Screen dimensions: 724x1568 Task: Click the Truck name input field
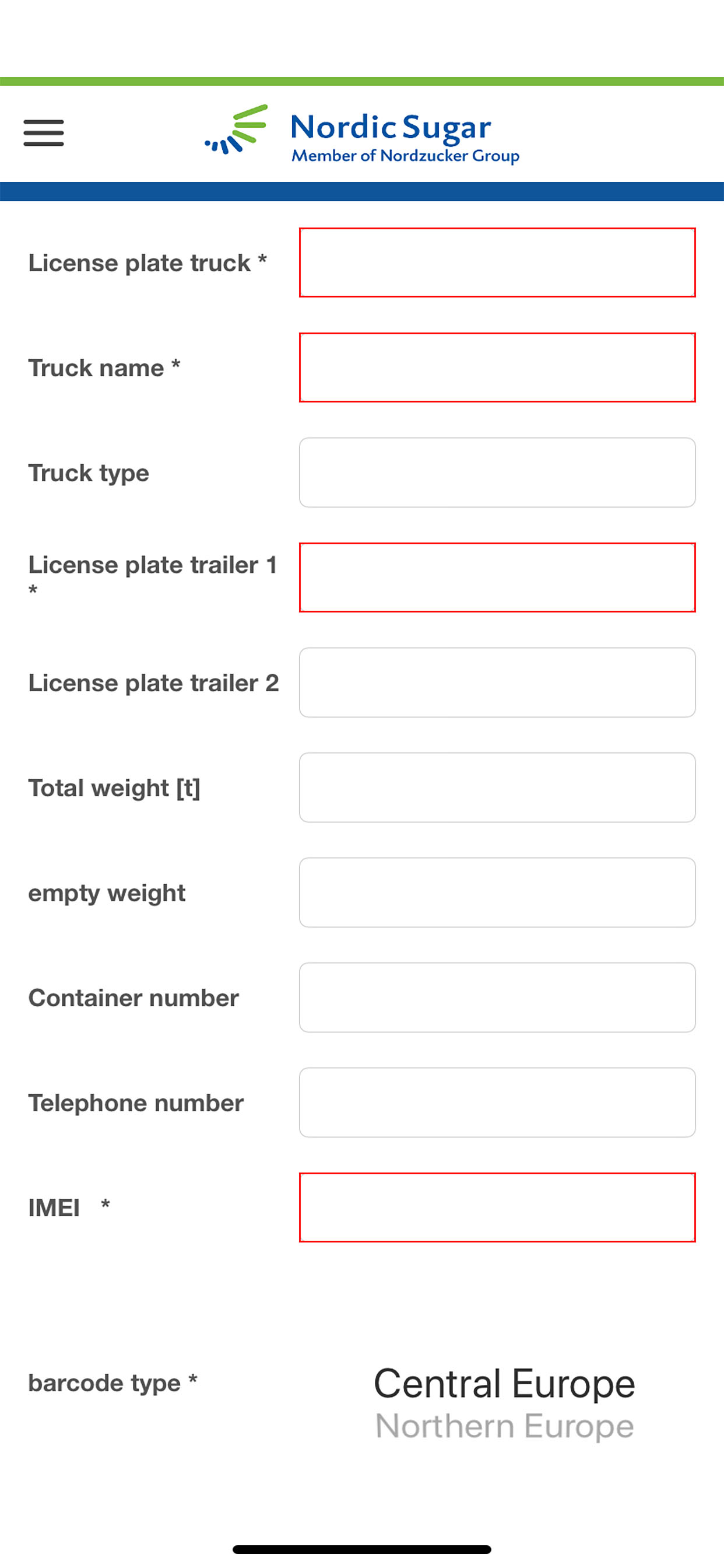click(497, 367)
